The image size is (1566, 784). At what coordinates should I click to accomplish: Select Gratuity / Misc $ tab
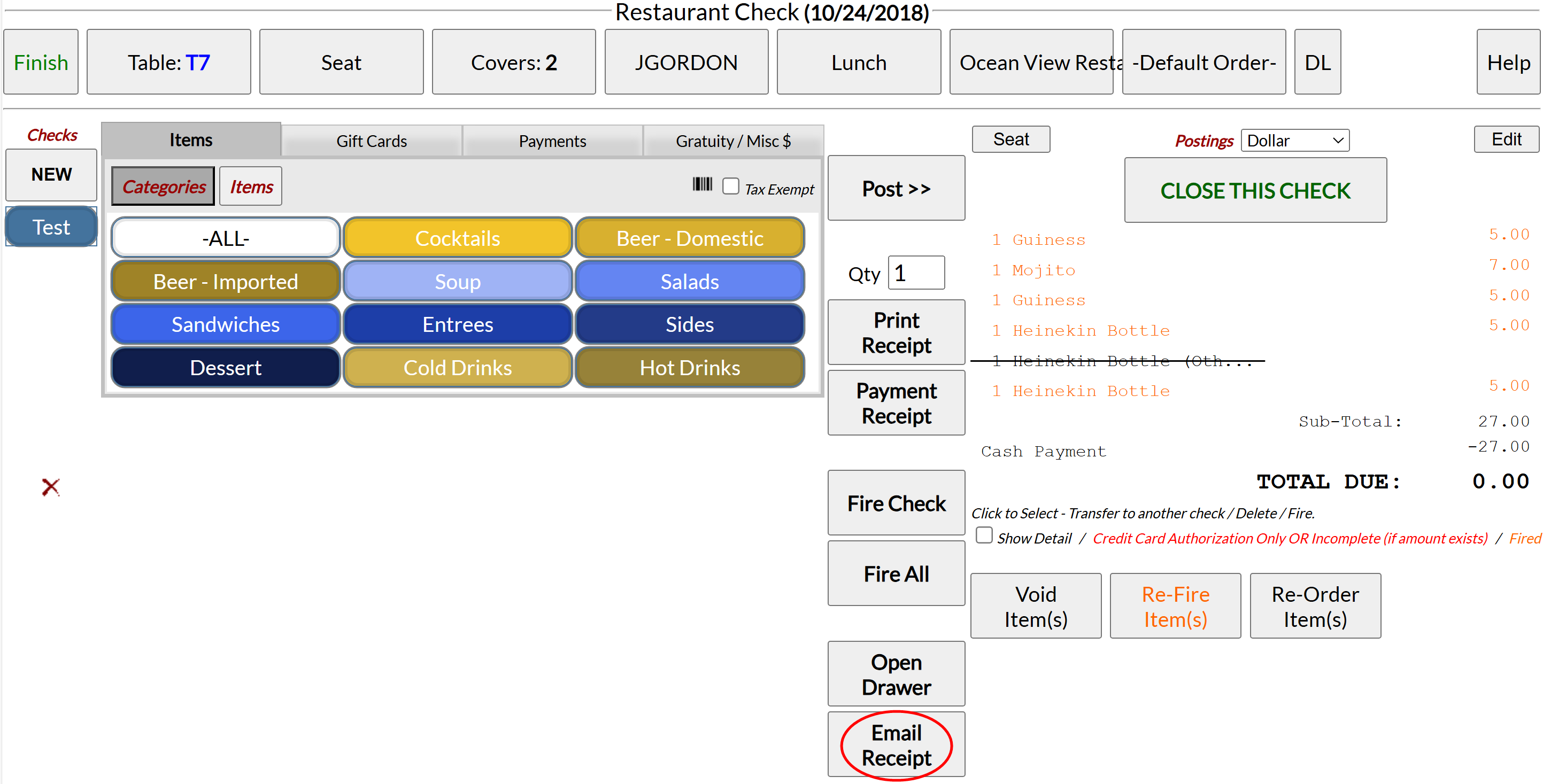(732, 141)
